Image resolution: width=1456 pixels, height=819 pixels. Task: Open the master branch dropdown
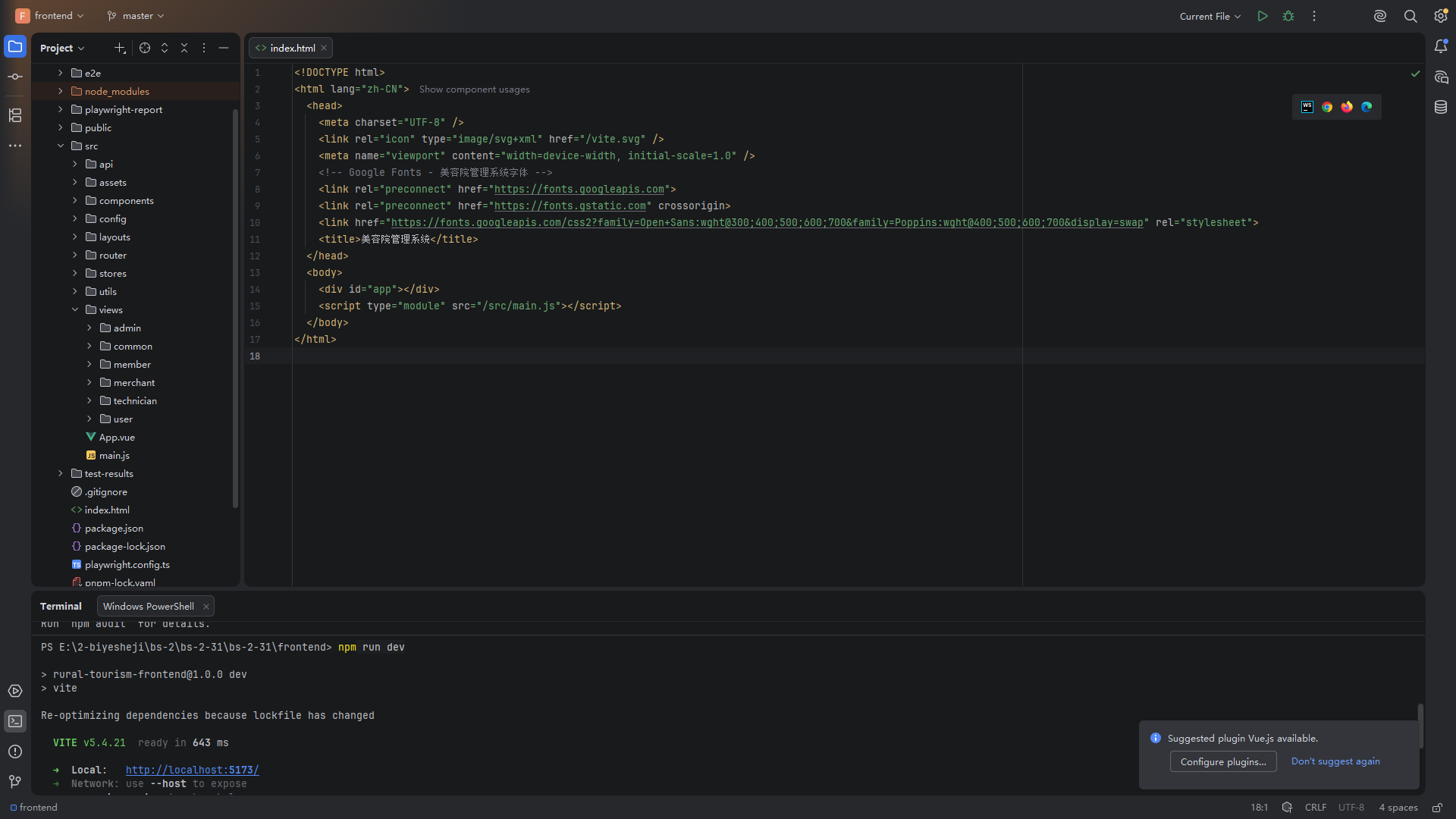pyautogui.click(x=136, y=16)
